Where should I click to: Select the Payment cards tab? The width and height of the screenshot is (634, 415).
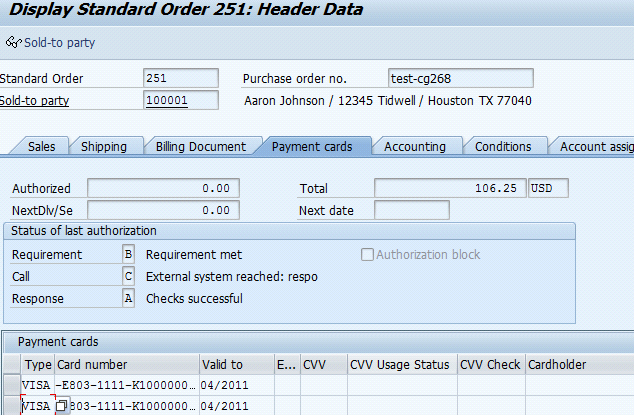coord(312,146)
